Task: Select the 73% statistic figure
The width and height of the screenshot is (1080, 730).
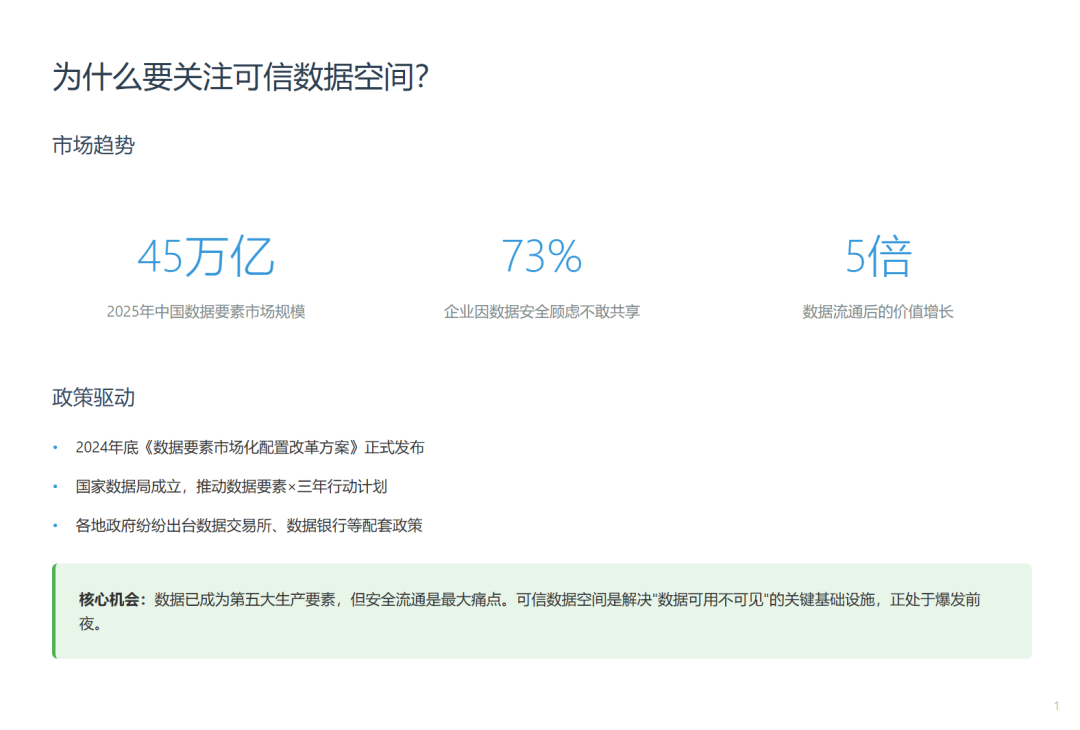Action: click(541, 256)
